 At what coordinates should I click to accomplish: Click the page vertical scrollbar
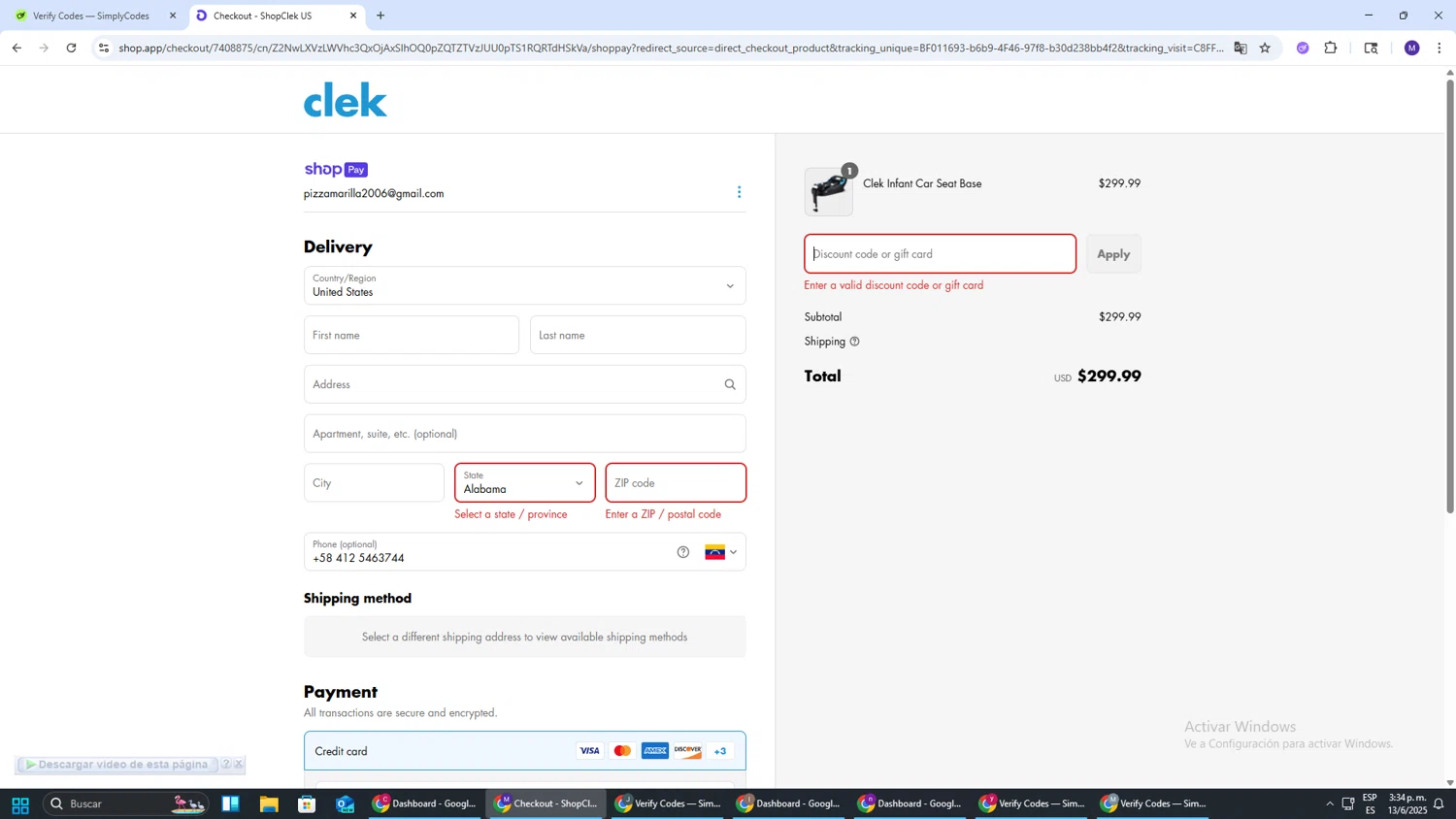[x=1450, y=296]
